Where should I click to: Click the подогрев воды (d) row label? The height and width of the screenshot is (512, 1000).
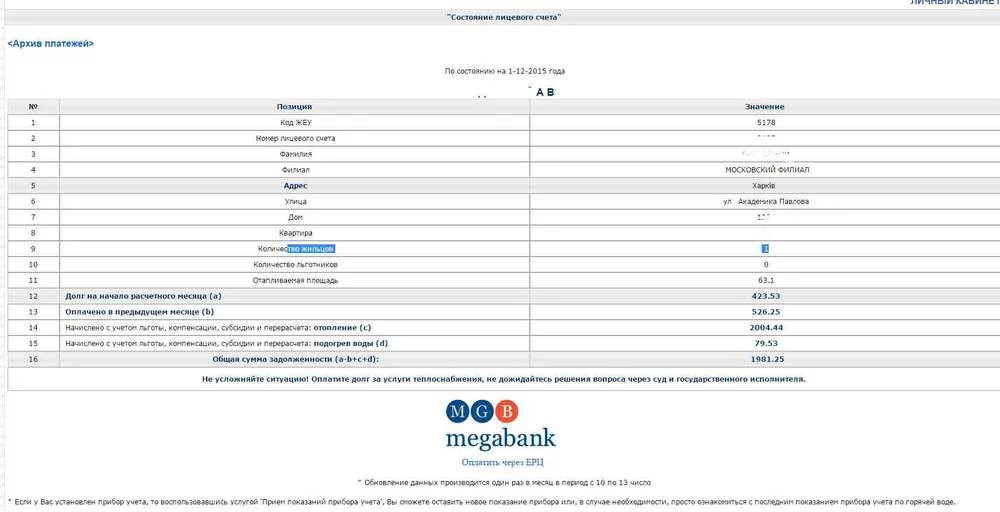226,344
